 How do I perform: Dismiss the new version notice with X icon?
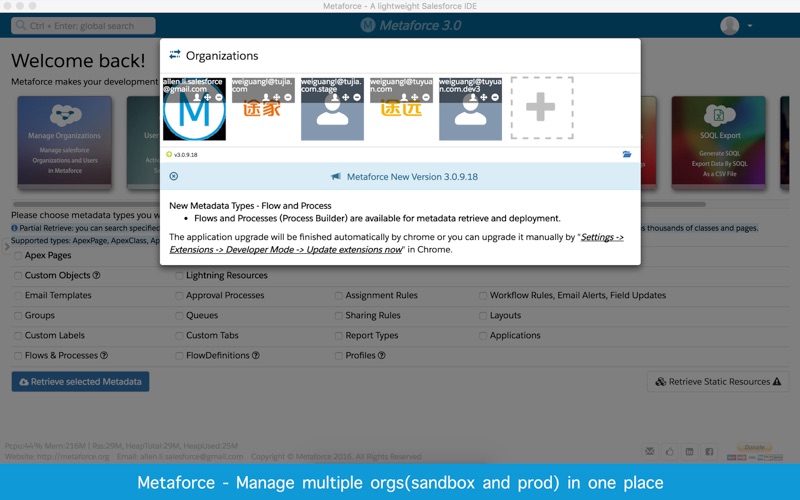174,176
